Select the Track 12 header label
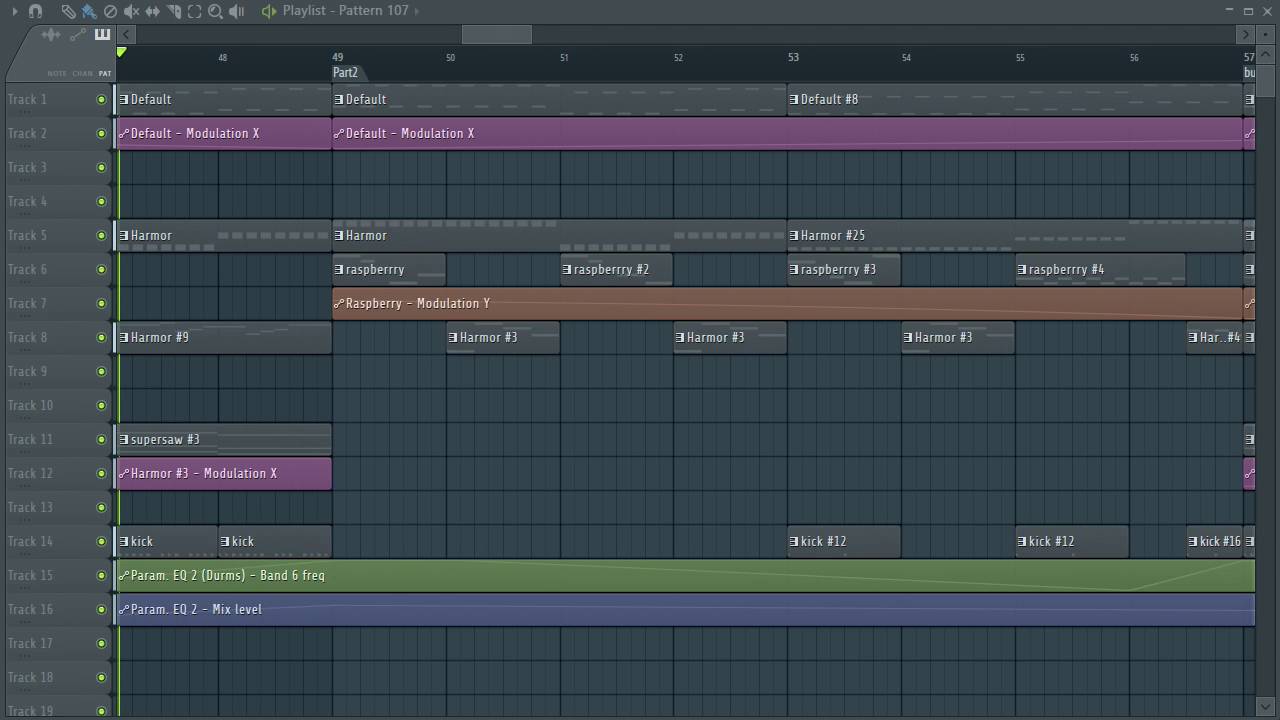Screen dimensions: 1280x720 tap(30, 473)
